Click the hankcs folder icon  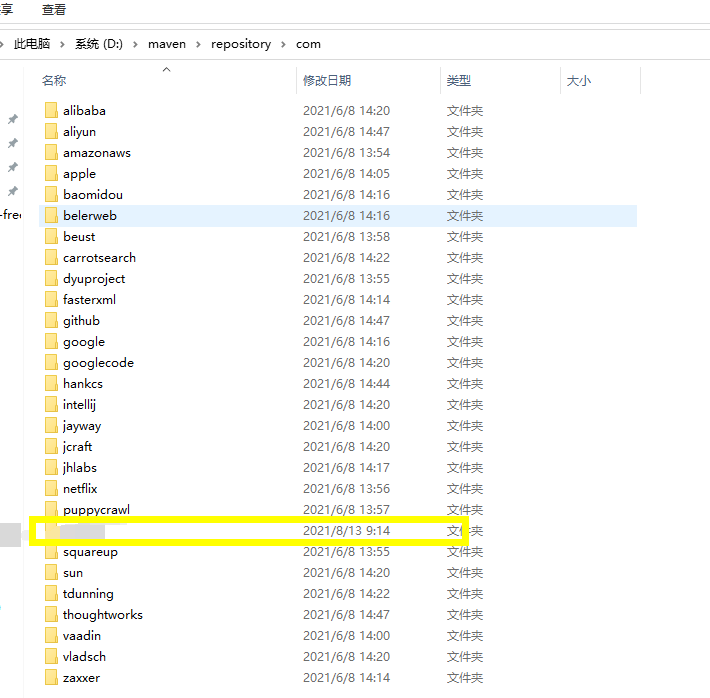[x=51, y=383]
